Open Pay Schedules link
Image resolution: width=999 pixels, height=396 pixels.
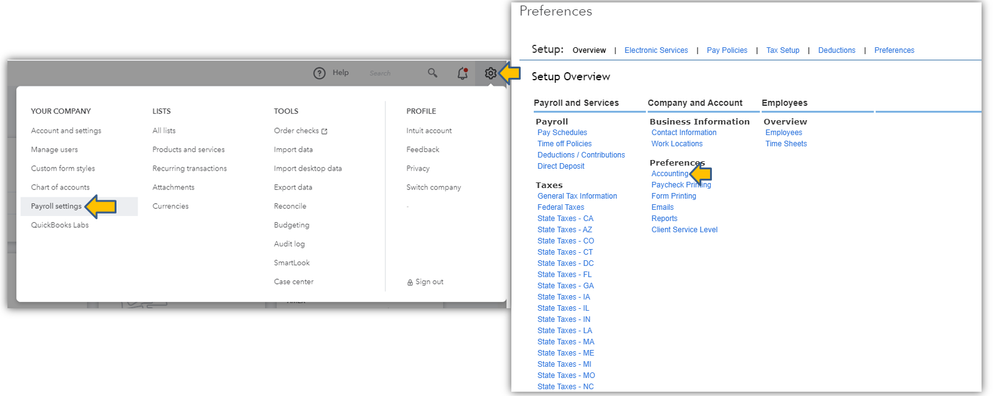(x=562, y=132)
